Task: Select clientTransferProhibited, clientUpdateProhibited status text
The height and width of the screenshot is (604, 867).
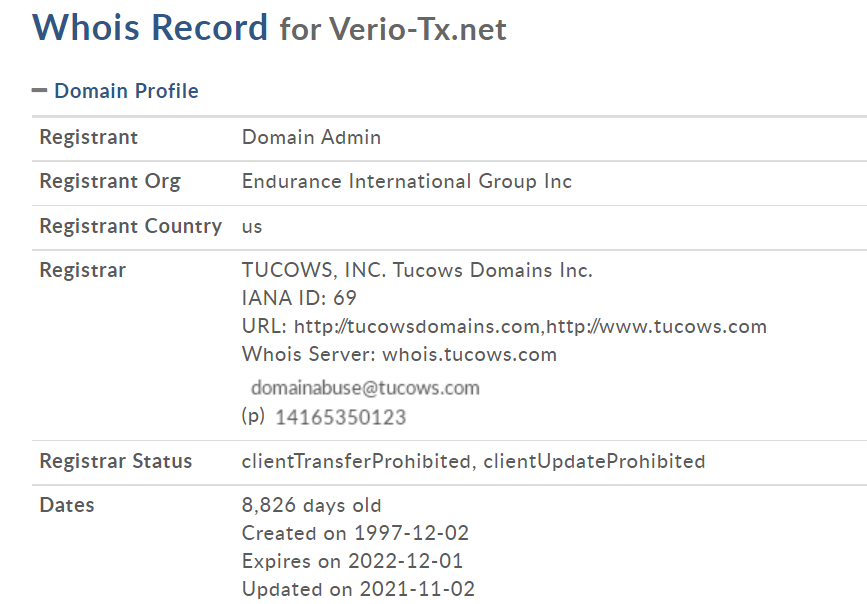Action: coord(473,461)
